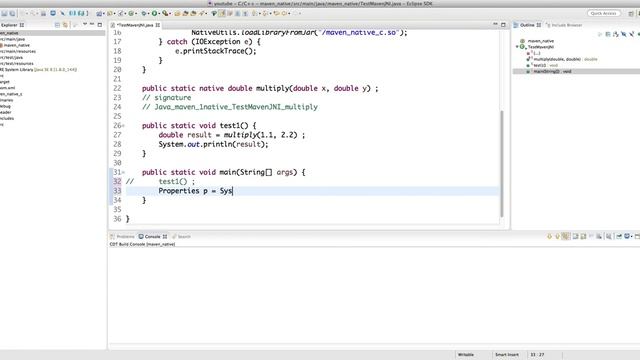The height and width of the screenshot is (360, 640).
Task: Click Show Next Error arrow in Console toolbar
Action: [549, 236]
